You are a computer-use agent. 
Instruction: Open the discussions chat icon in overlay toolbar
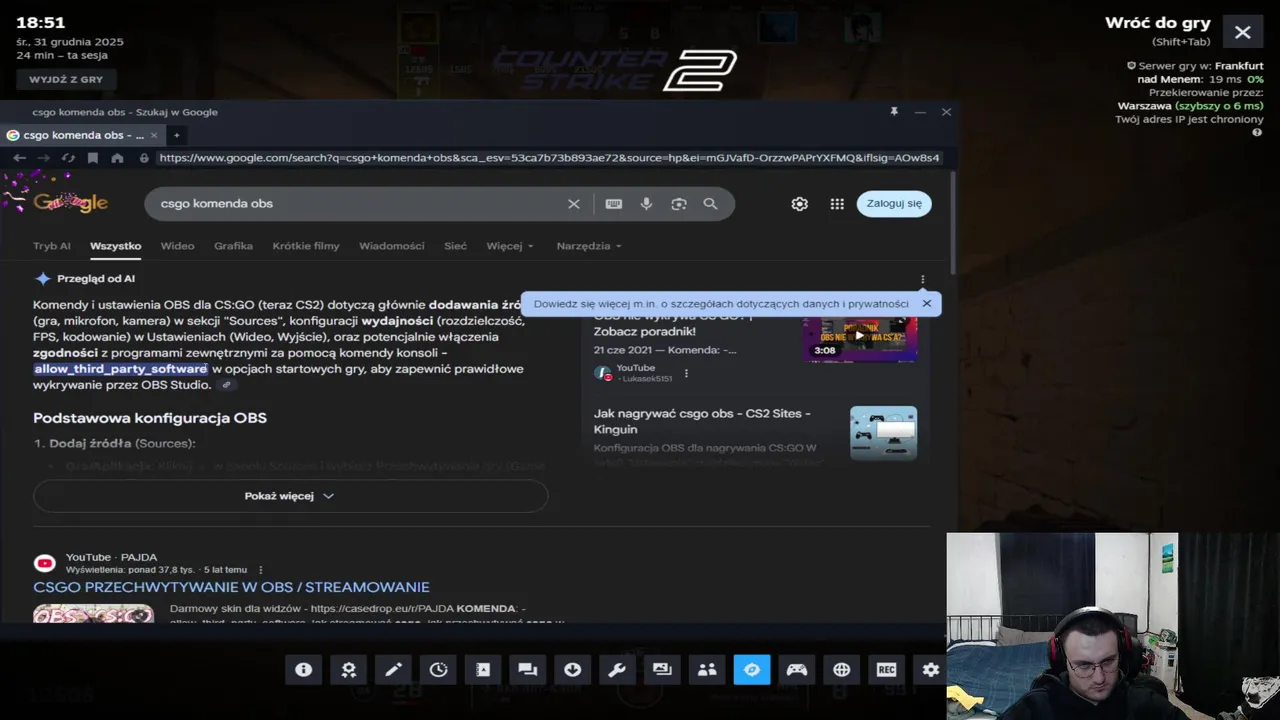coord(528,670)
